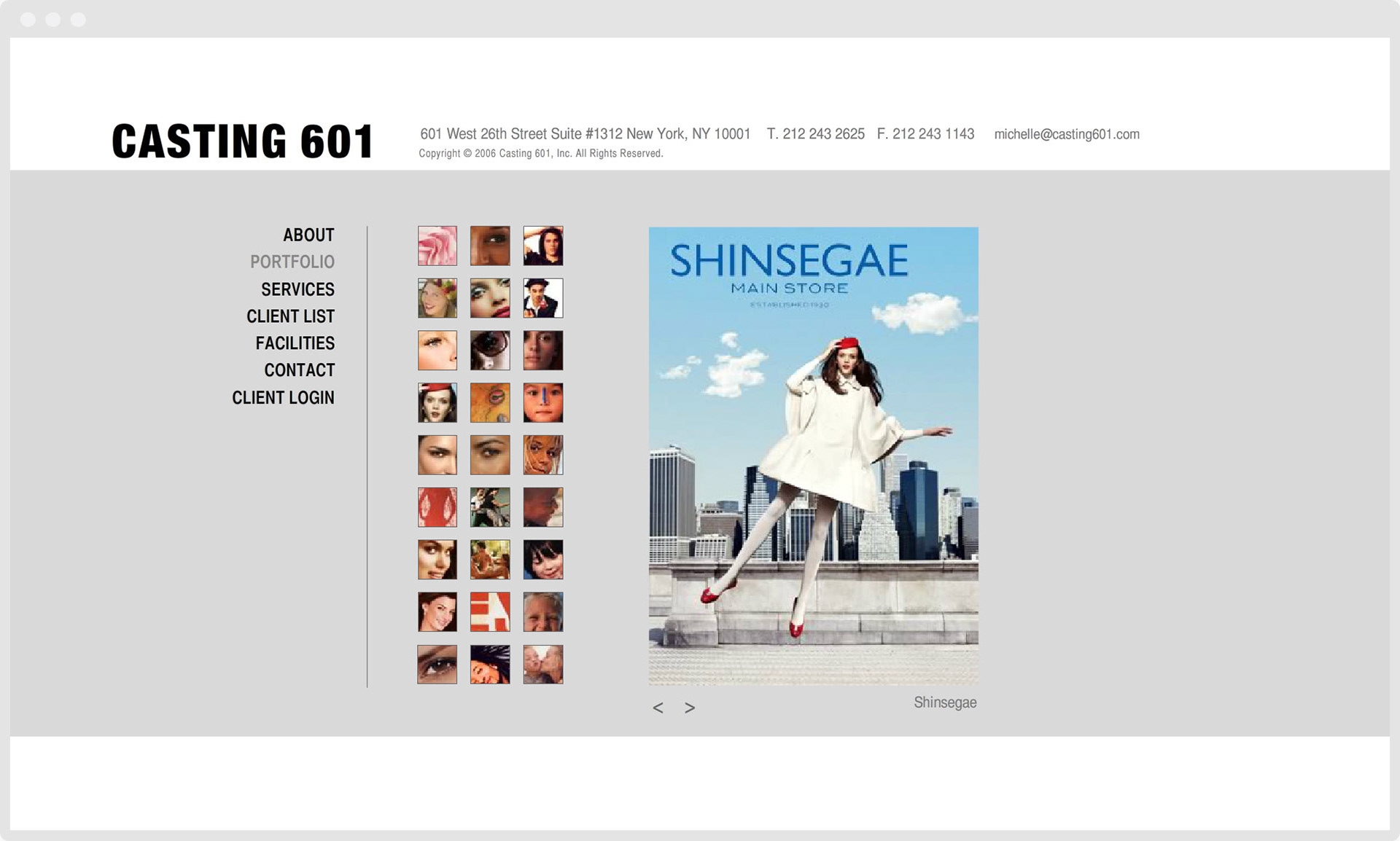Open the pink rose thumbnail
The width and height of the screenshot is (1400, 841).
point(437,246)
